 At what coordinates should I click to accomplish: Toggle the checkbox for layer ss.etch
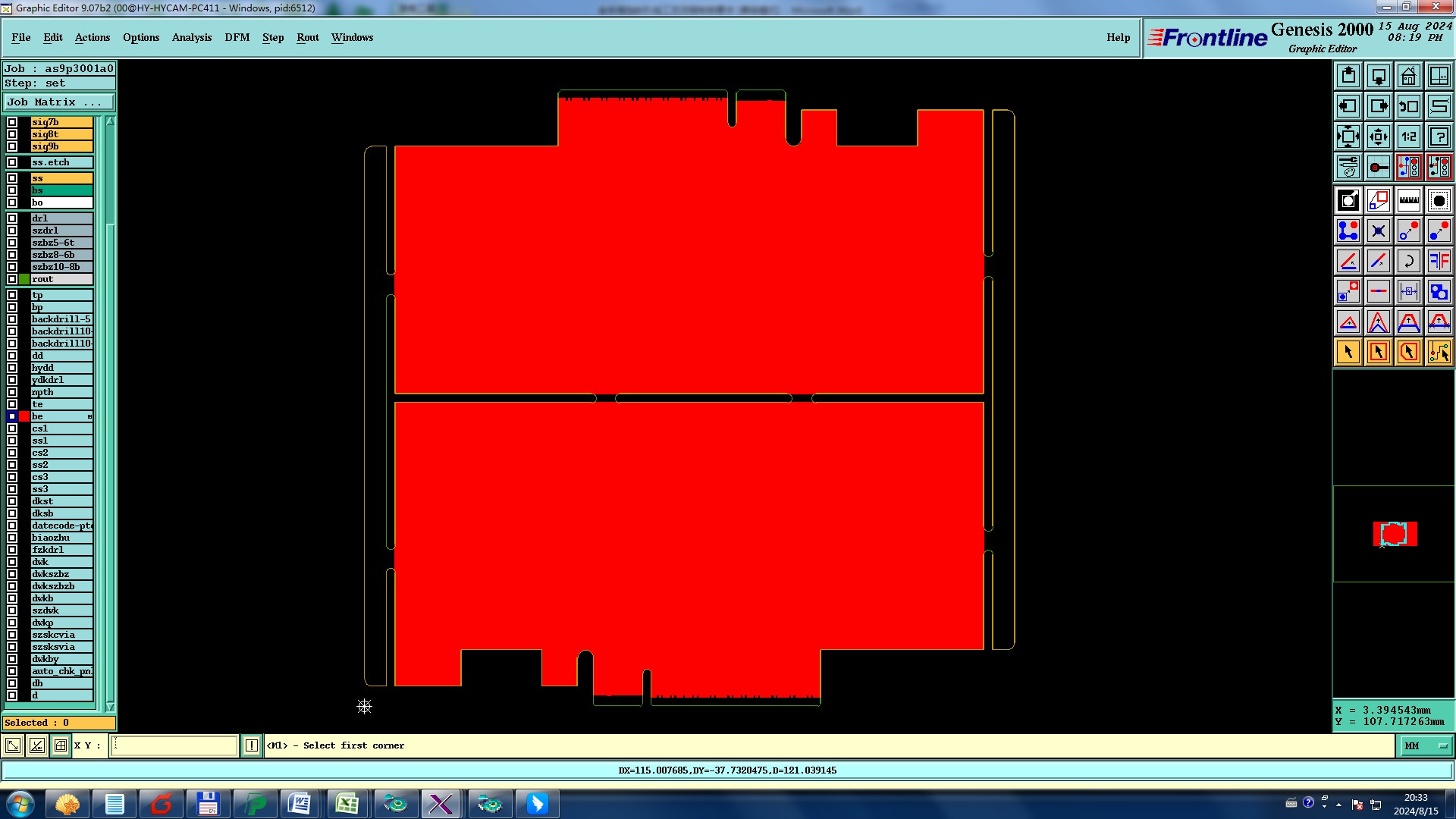point(12,162)
